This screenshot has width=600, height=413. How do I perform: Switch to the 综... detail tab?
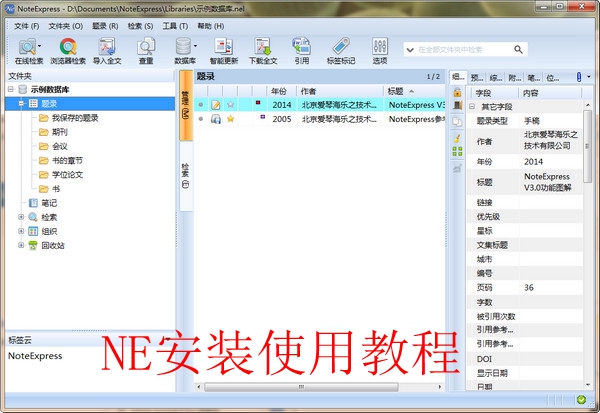(496, 77)
